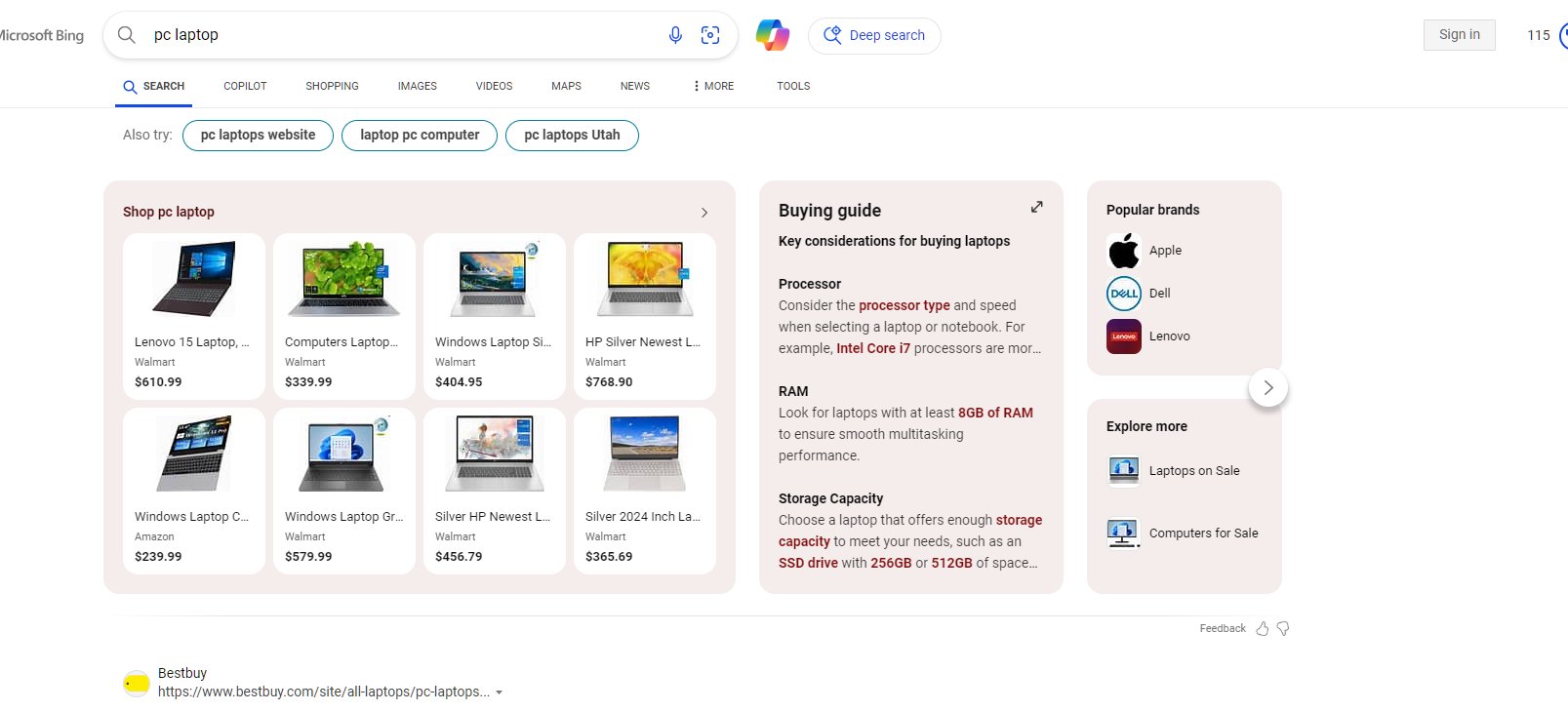Switch to the NEWS tab
Screen dimensions: 1568x712
point(634,86)
